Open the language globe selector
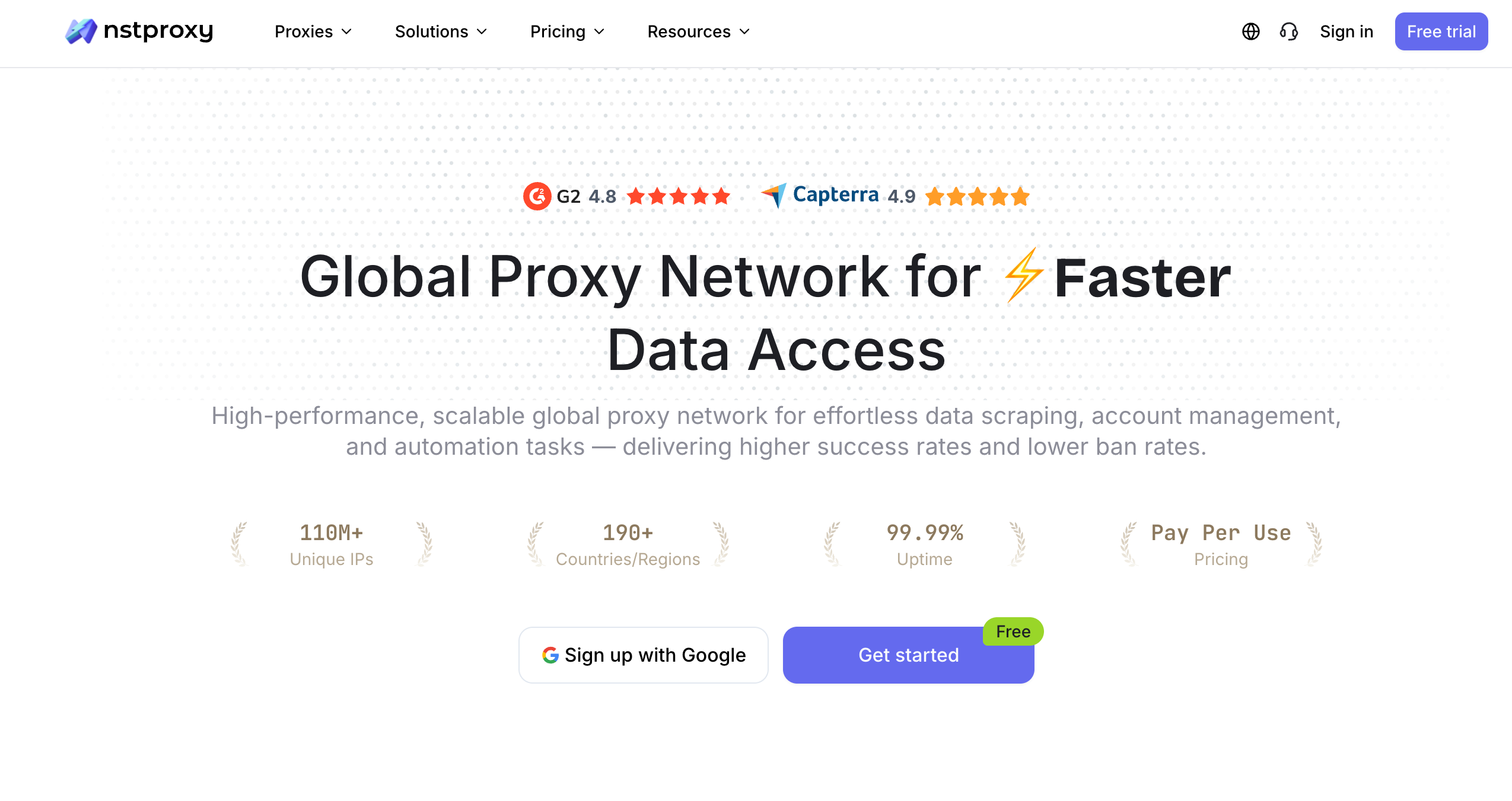The height and width of the screenshot is (801, 1512). [1250, 31]
